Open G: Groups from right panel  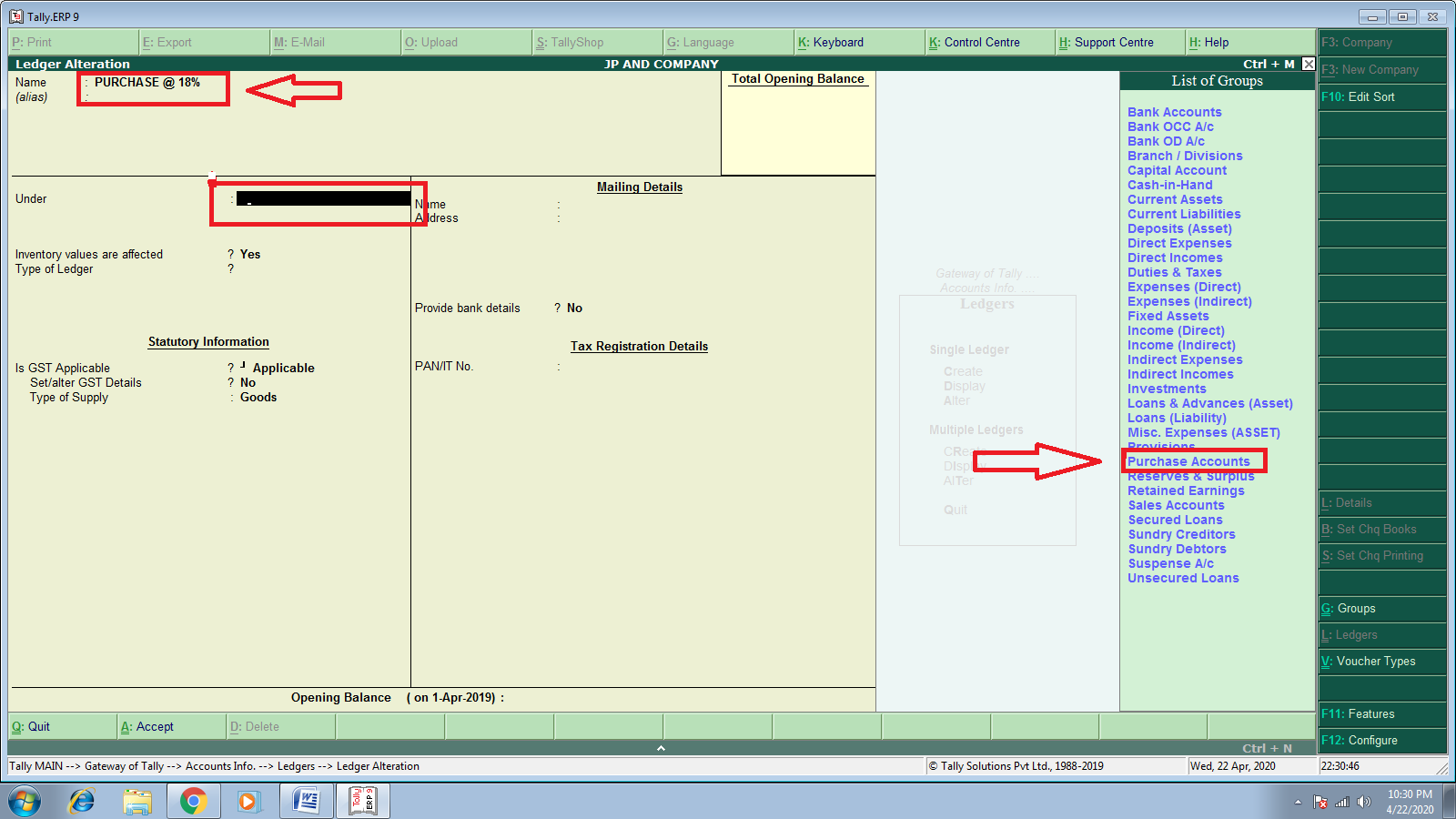click(x=1382, y=608)
